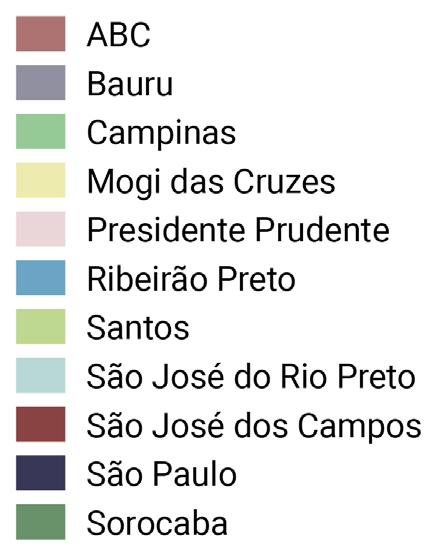
Task: Click São José do Rio Preto swatch
Action: pos(41,376)
